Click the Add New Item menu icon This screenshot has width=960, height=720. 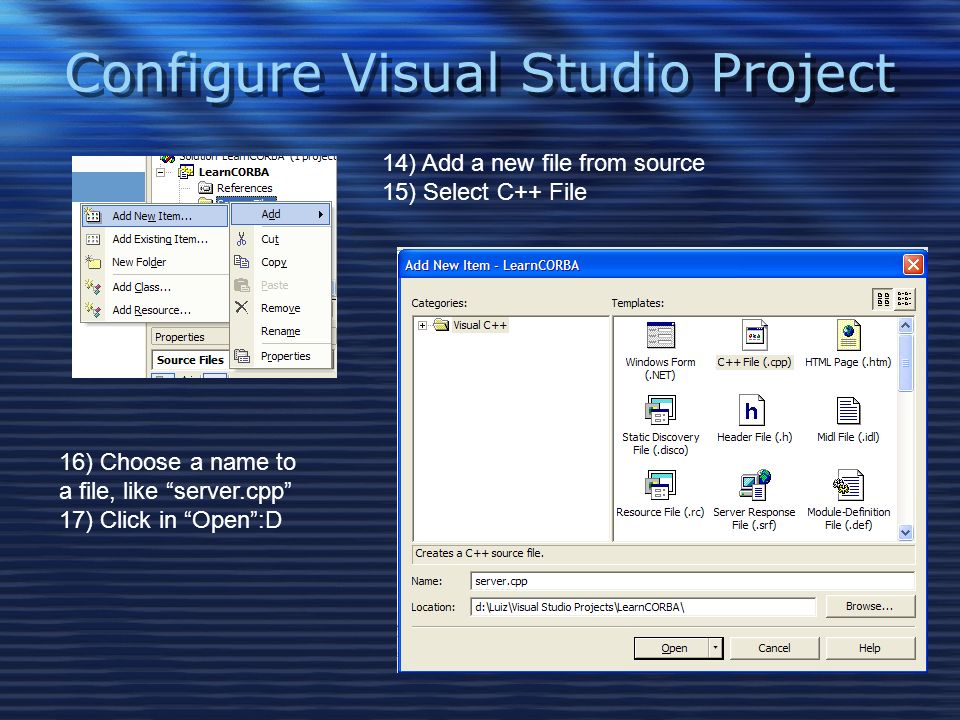pos(92,216)
